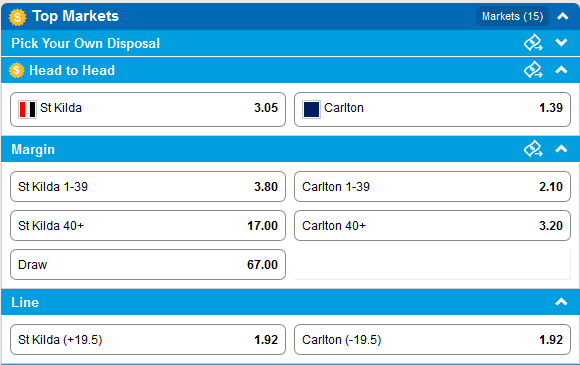Click the Carlton navy team colour icon
580x365 pixels.
(311, 109)
